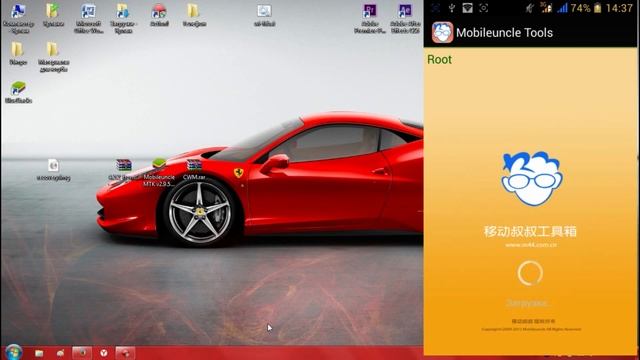Tap the website link below Chinese title
Screen dimensions: 640x360
531,245
